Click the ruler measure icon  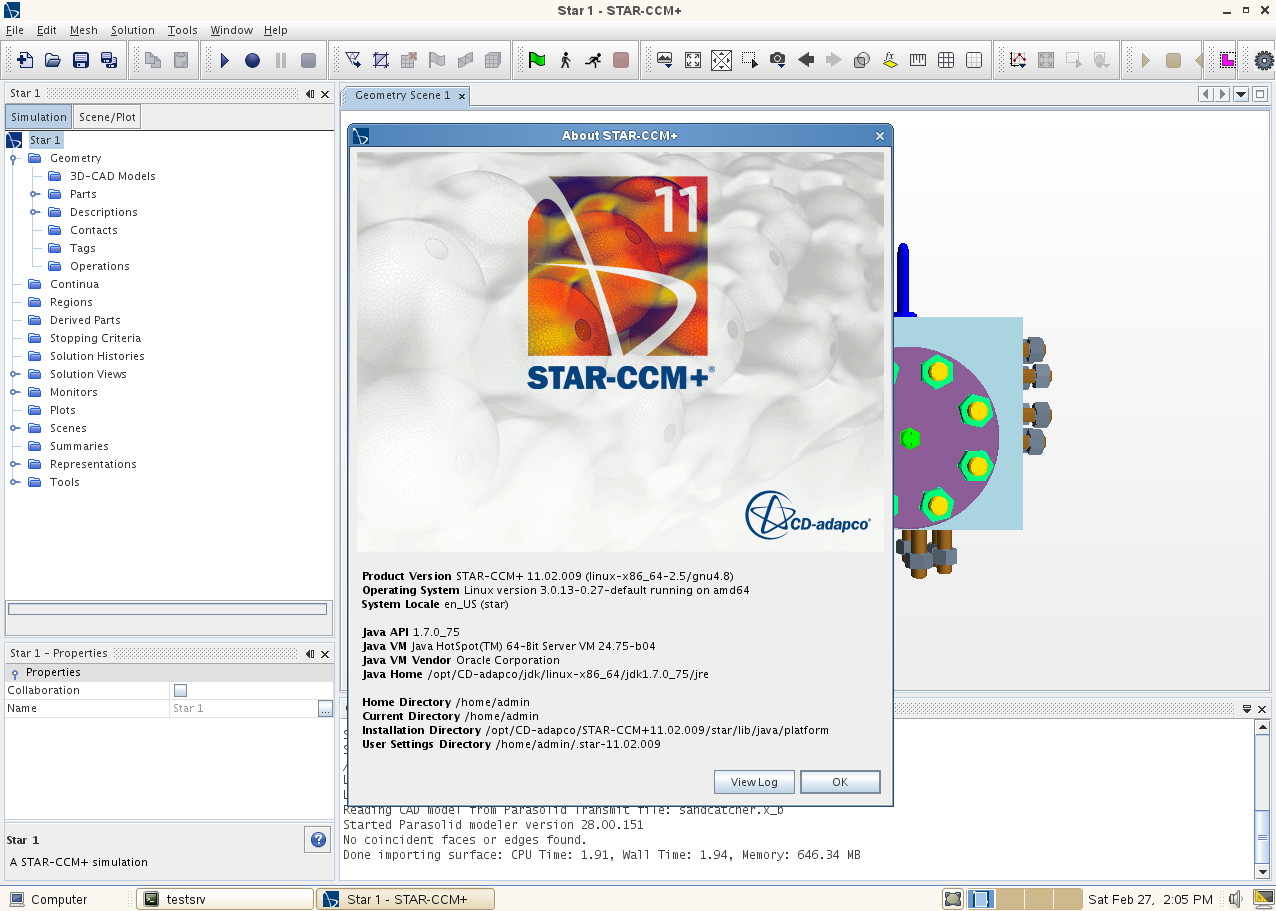pos(918,60)
